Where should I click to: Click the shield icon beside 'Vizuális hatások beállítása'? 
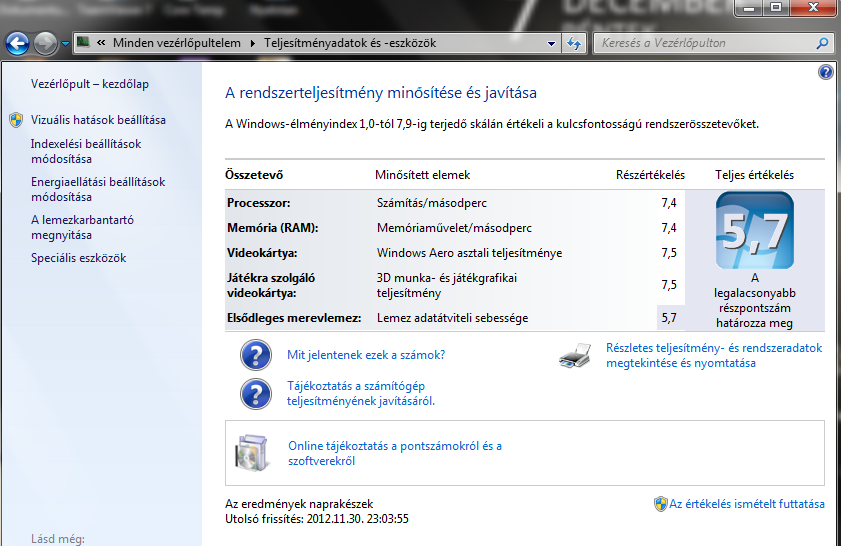coord(16,120)
